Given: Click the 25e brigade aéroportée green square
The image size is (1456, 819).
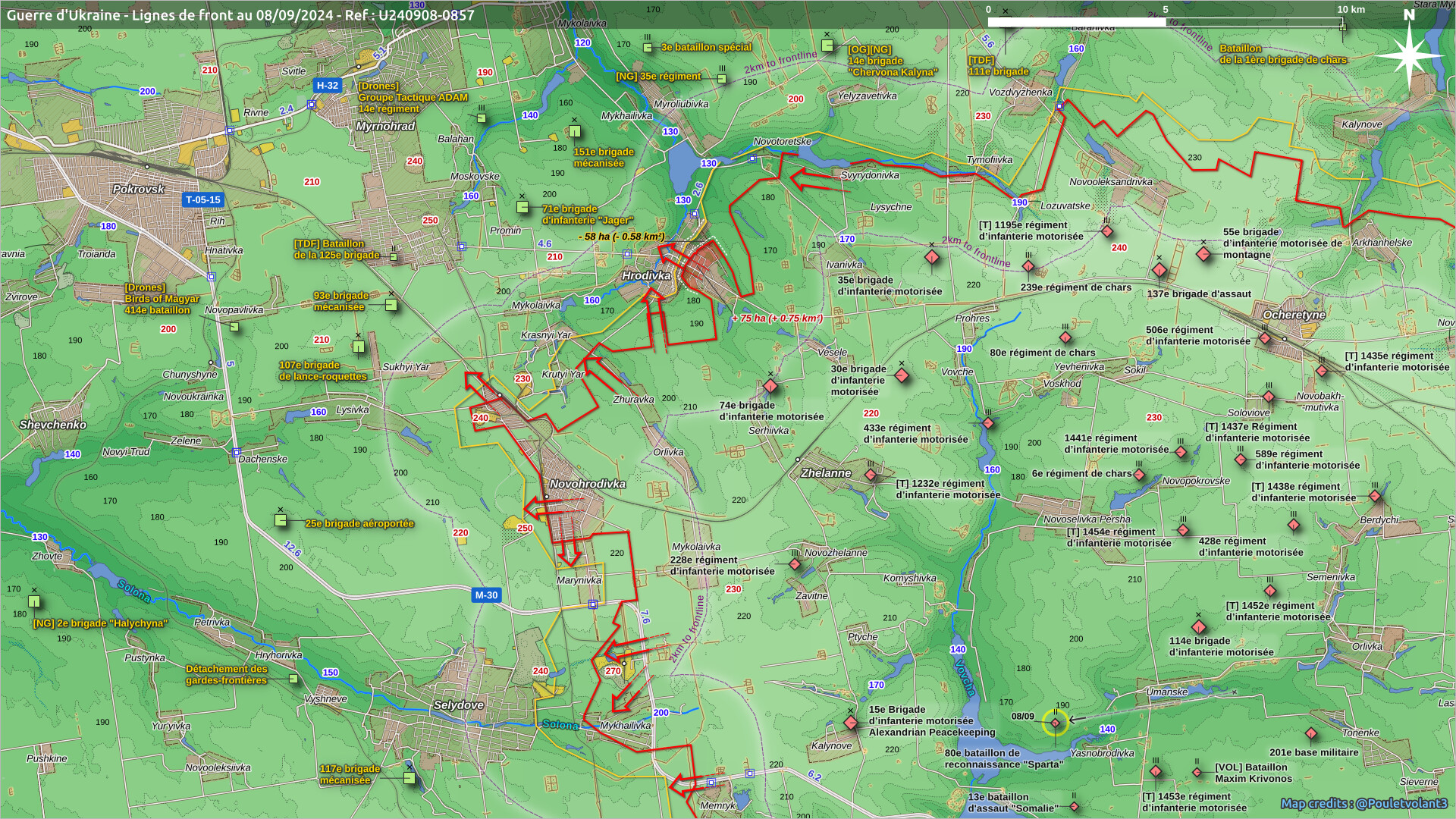Looking at the screenshot, I should click(x=281, y=520).
